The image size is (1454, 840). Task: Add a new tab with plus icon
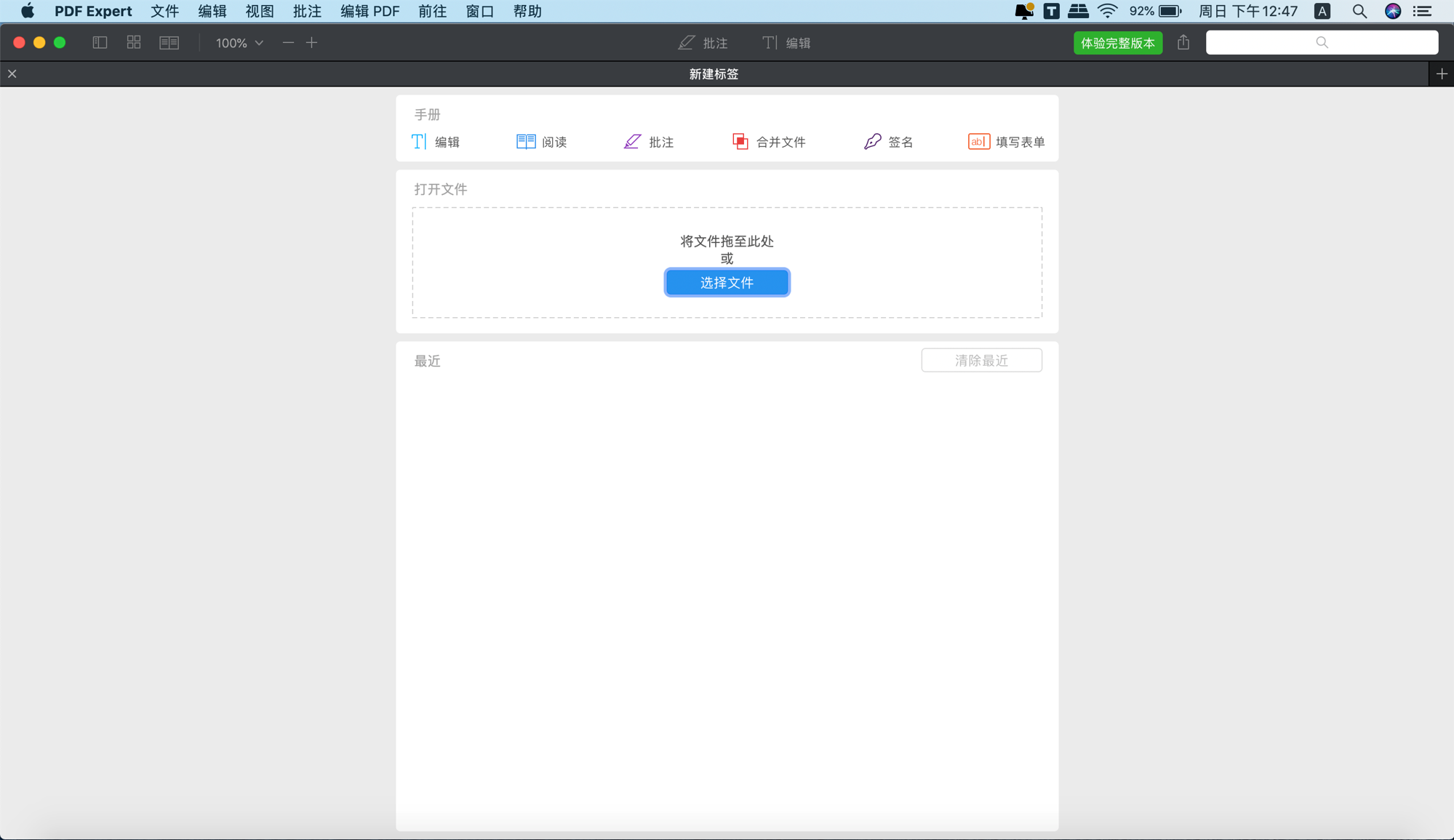coord(1442,74)
